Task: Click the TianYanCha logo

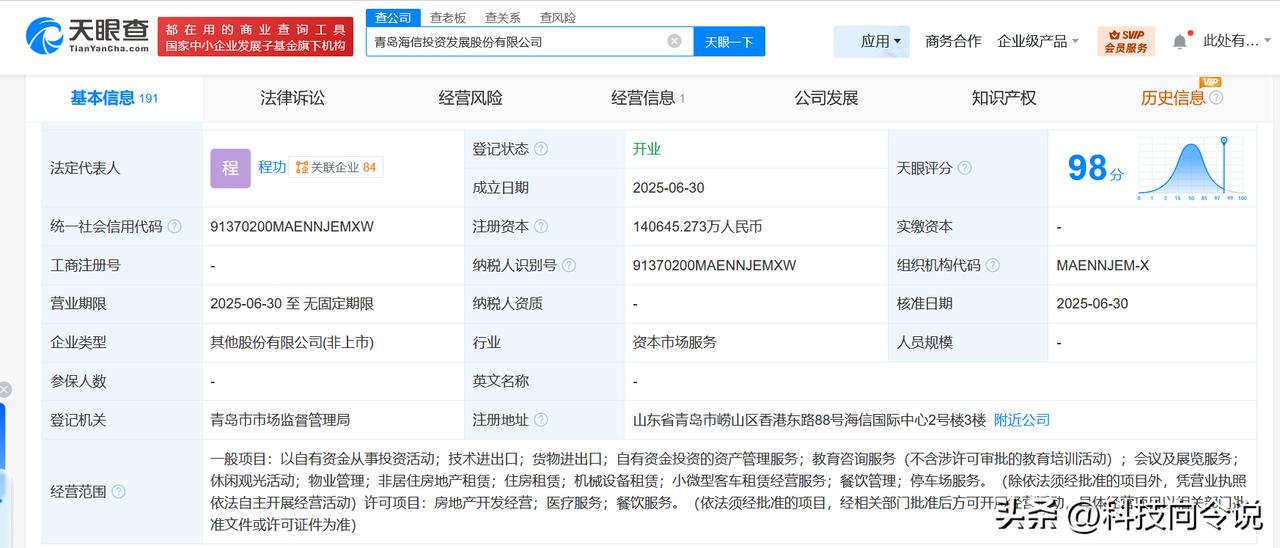Action: pos(89,36)
